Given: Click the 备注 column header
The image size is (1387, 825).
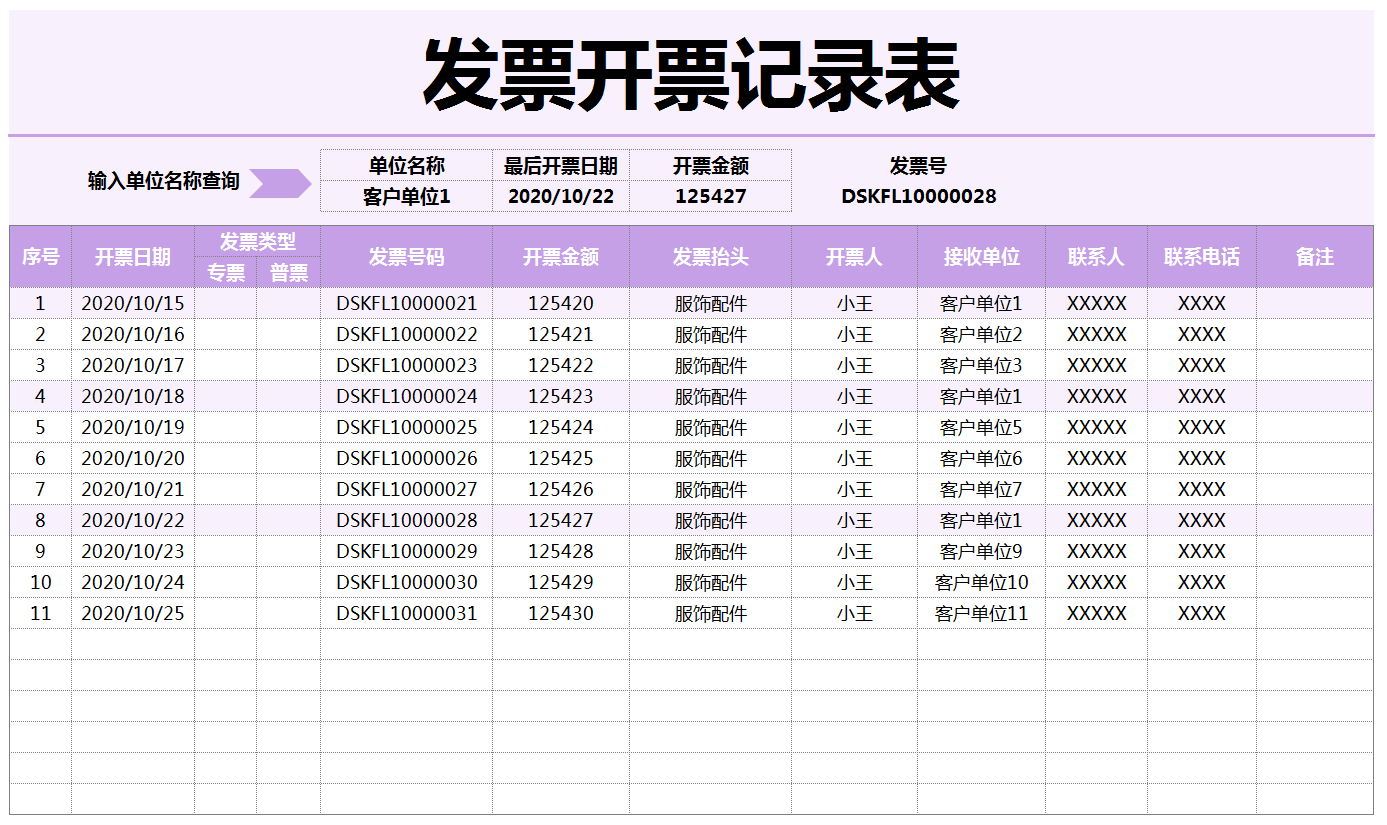Looking at the screenshot, I should 1315,257.
